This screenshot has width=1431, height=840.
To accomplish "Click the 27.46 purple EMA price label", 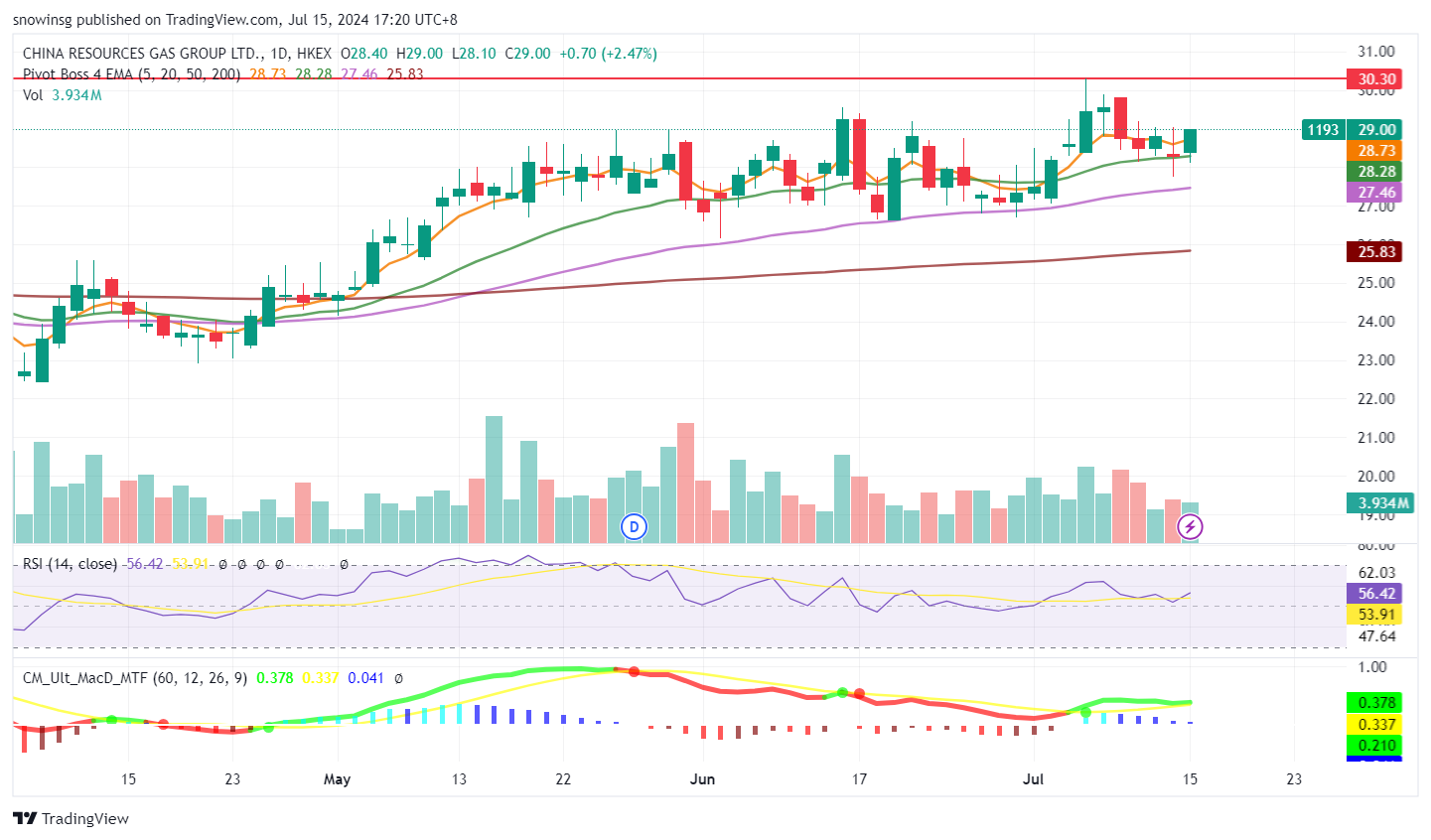I will (1374, 192).
